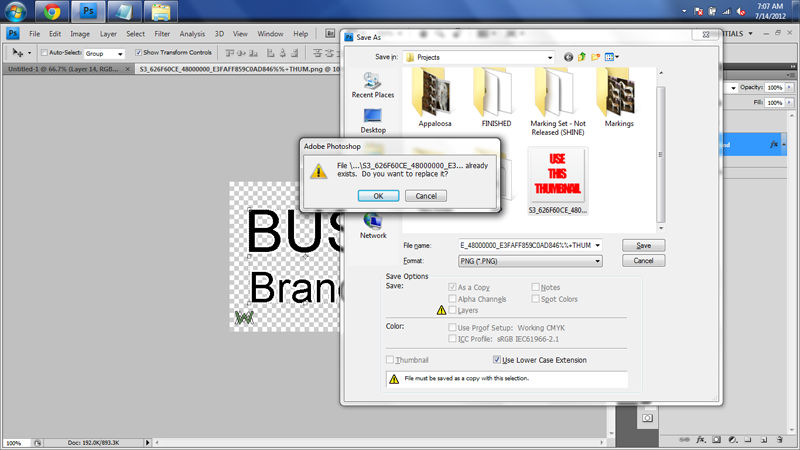800x450 pixels.
Task: Add a layer style via fx button
Action: 701,439
